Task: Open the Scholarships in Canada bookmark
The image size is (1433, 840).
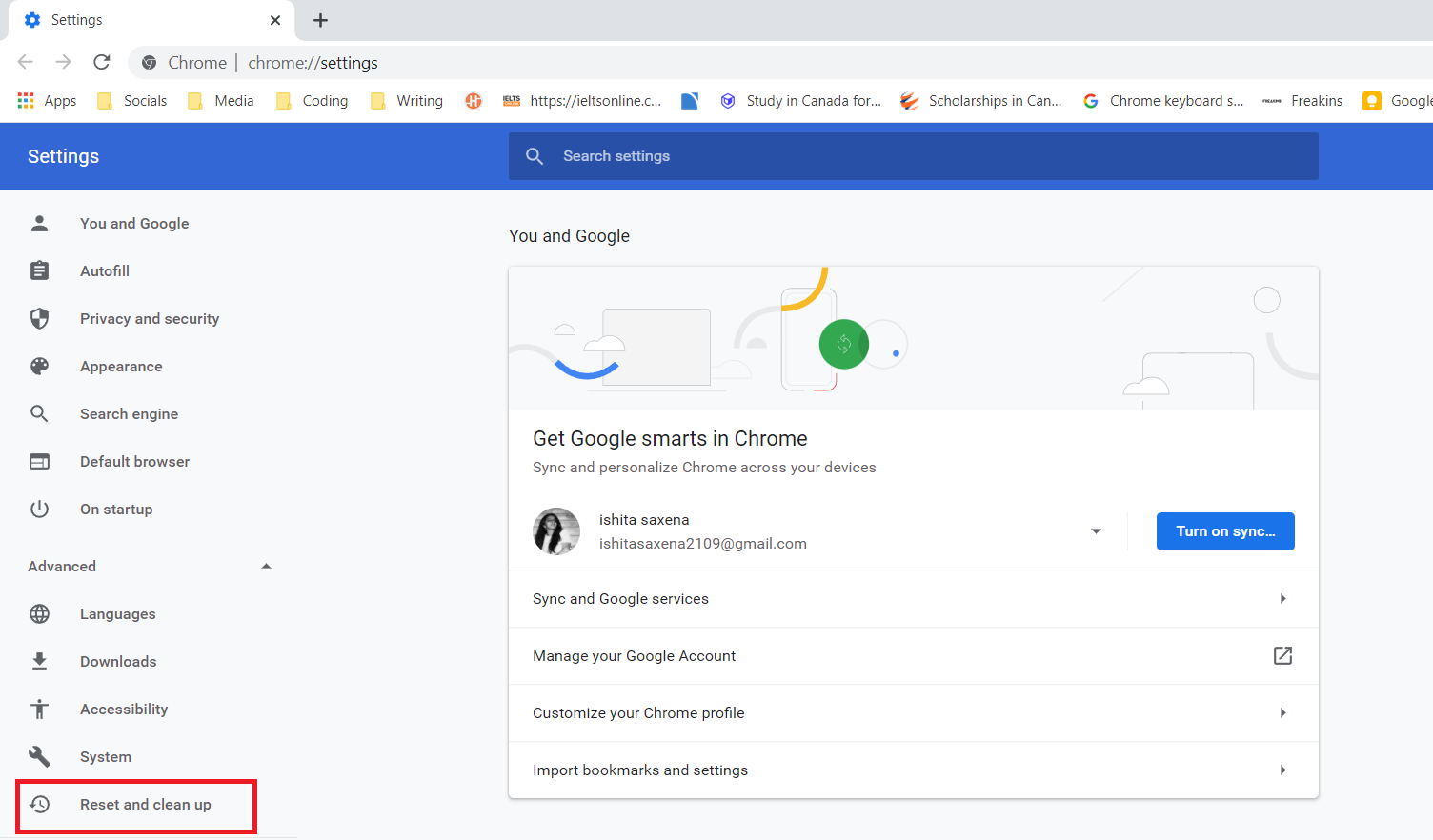Action: coord(981,101)
